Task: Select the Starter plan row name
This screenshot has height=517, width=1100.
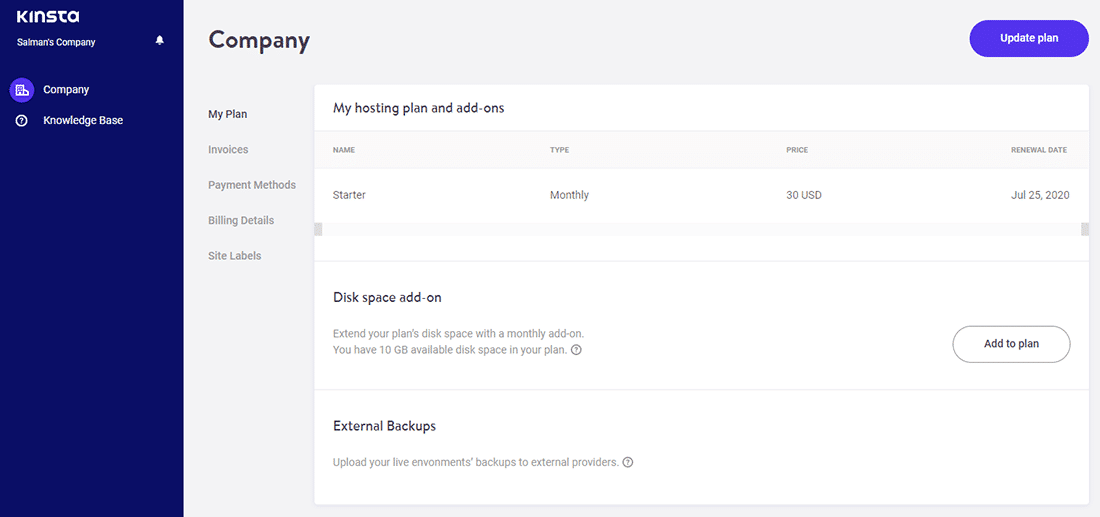Action: click(x=349, y=195)
